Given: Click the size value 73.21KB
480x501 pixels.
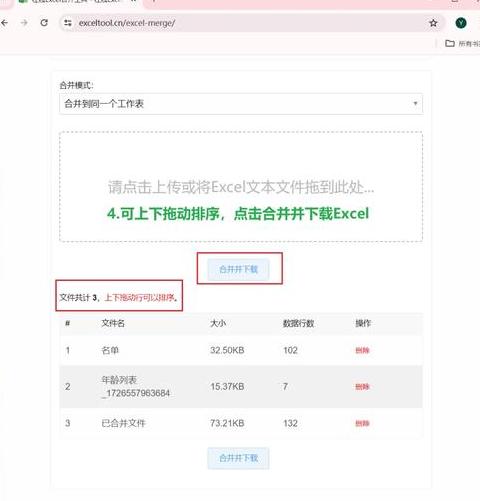Looking at the screenshot, I should (x=227, y=423).
